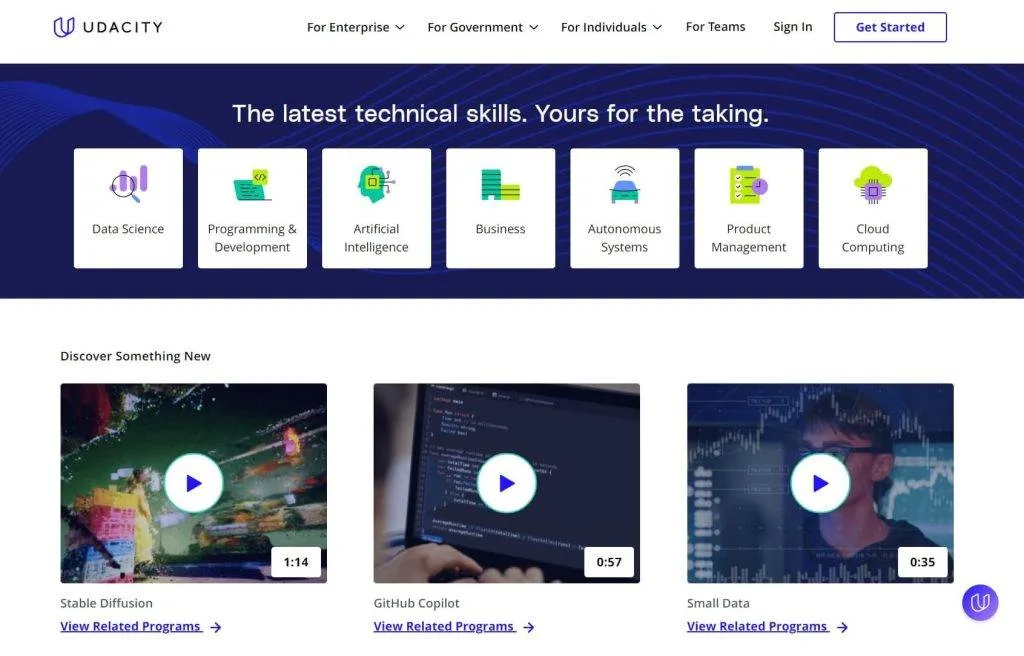Screen dimensions: 1024x656
Task: Expand the For Individuals menu chevron
Action: pyautogui.click(x=657, y=27)
